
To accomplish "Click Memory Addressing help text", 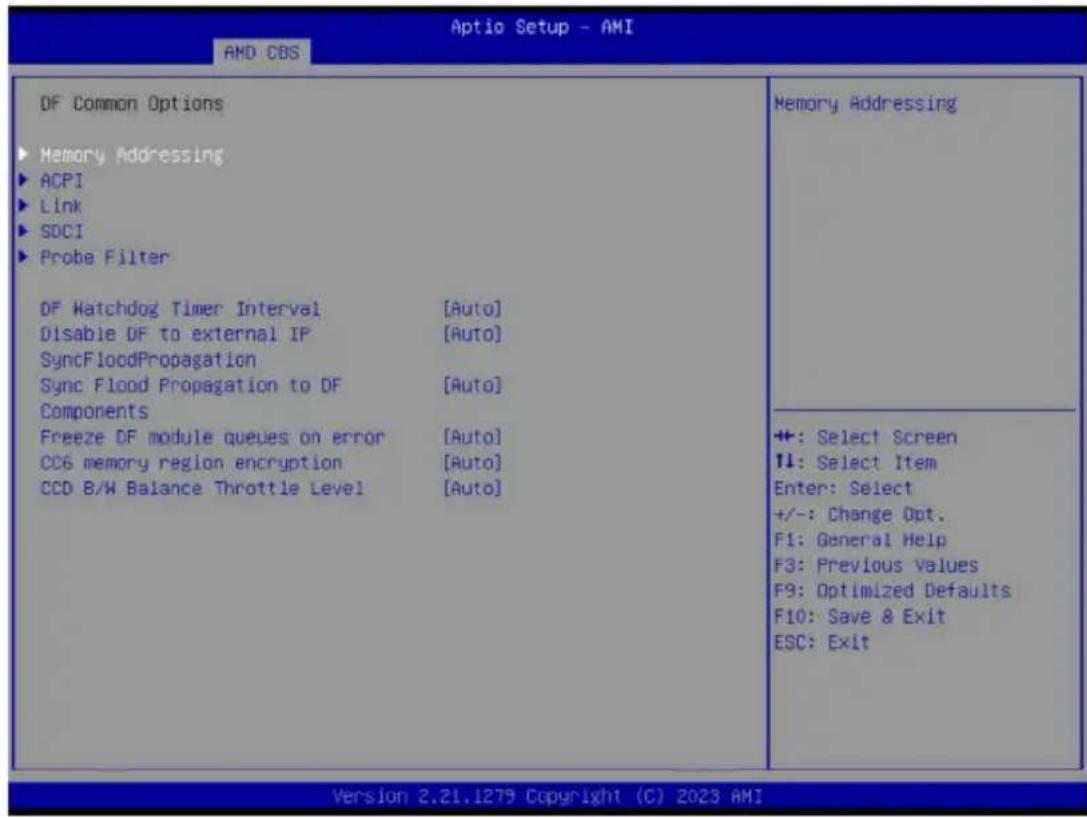I will click(865, 103).
